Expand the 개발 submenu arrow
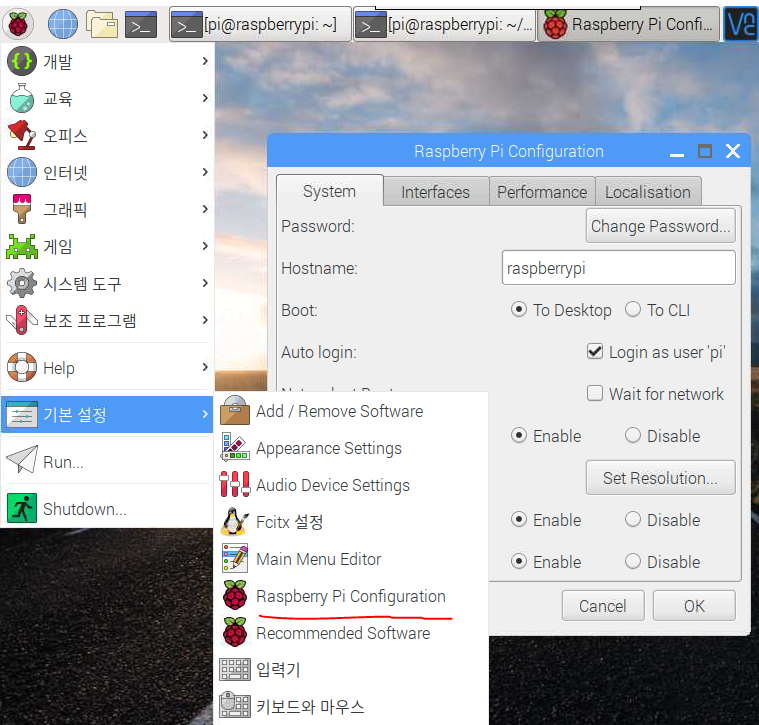The height and width of the screenshot is (725, 759). click(x=205, y=61)
